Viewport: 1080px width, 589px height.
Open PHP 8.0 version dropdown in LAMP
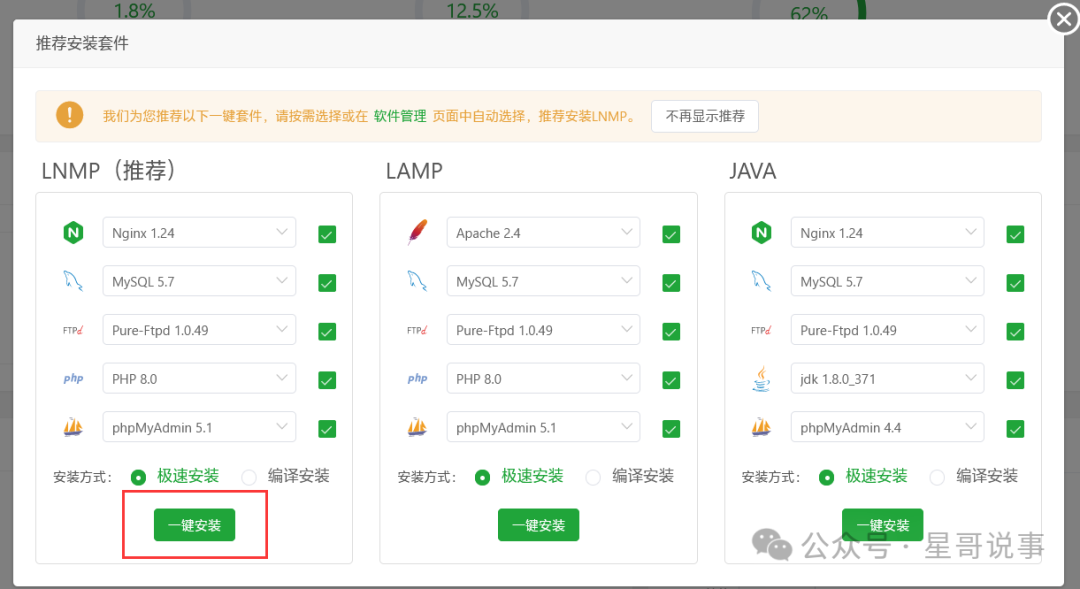(x=543, y=378)
